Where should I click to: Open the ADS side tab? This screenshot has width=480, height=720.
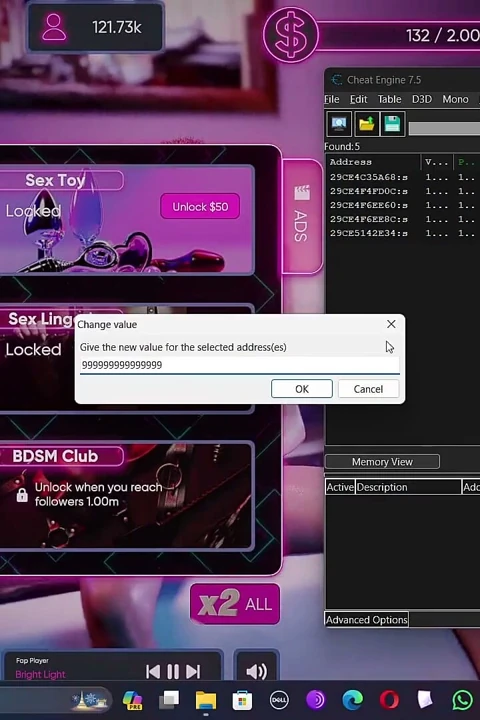point(302,216)
